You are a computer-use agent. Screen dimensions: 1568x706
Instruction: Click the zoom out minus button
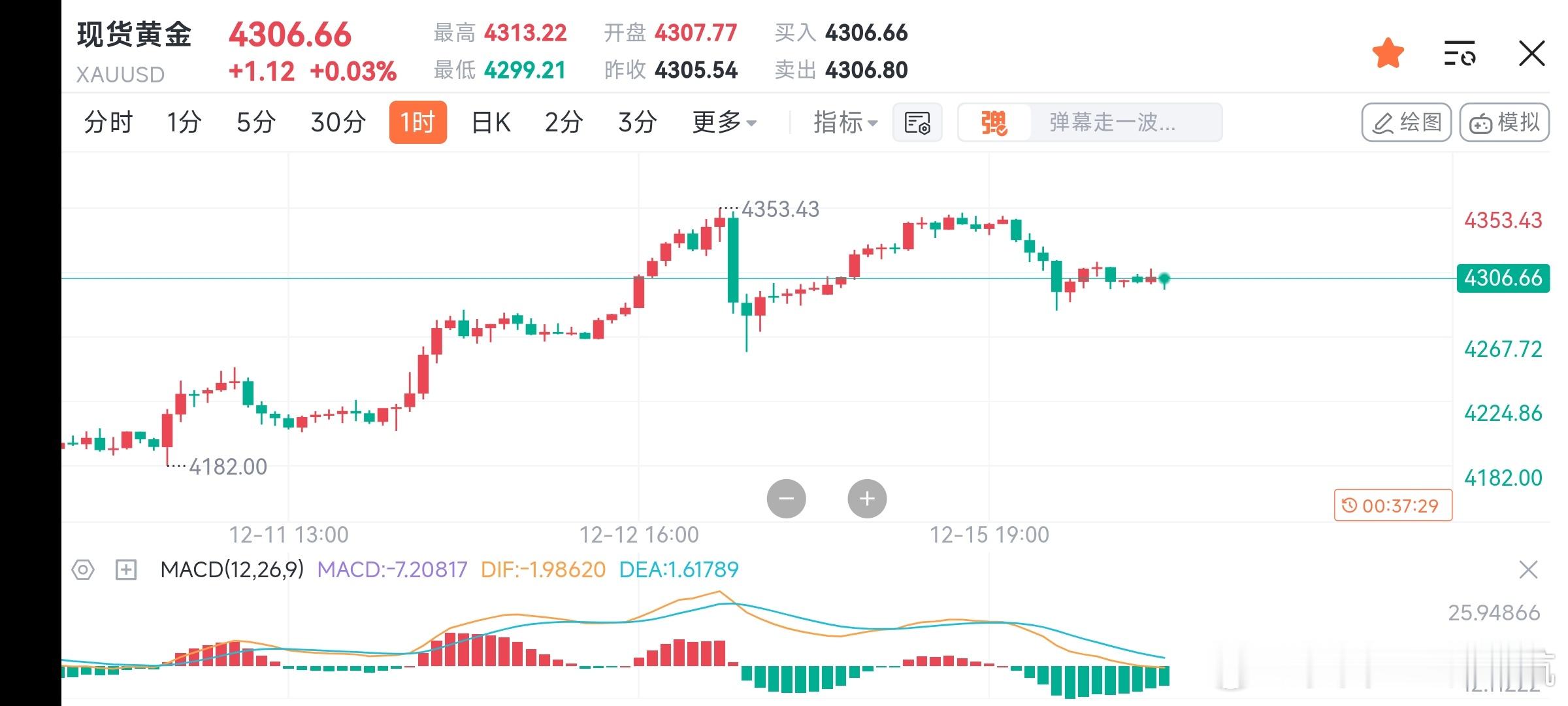click(x=786, y=499)
